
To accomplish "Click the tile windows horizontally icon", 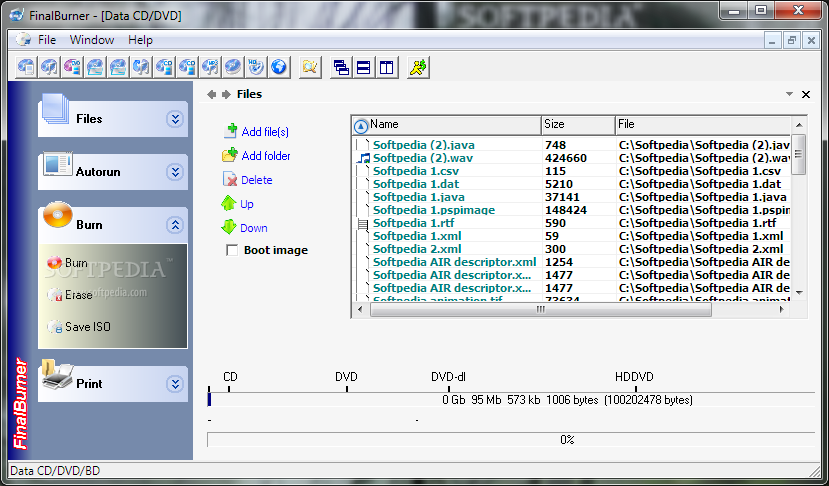I will (x=364, y=67).
